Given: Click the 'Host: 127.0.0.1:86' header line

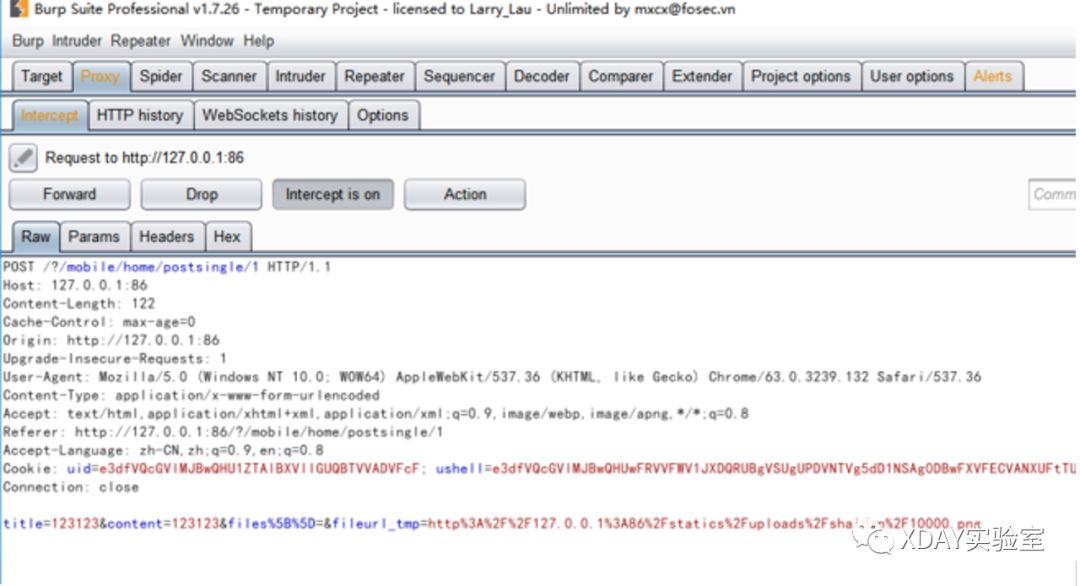Looking at the screenshot, I should click(x=75, y=285).
